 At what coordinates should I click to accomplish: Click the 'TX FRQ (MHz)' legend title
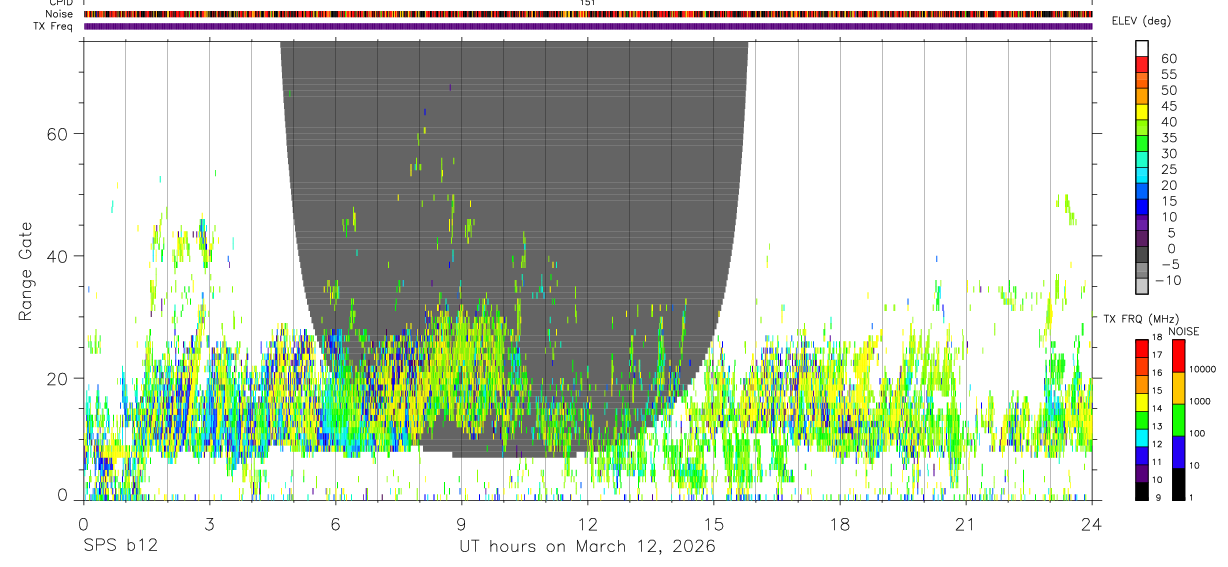pos(1139,319)
